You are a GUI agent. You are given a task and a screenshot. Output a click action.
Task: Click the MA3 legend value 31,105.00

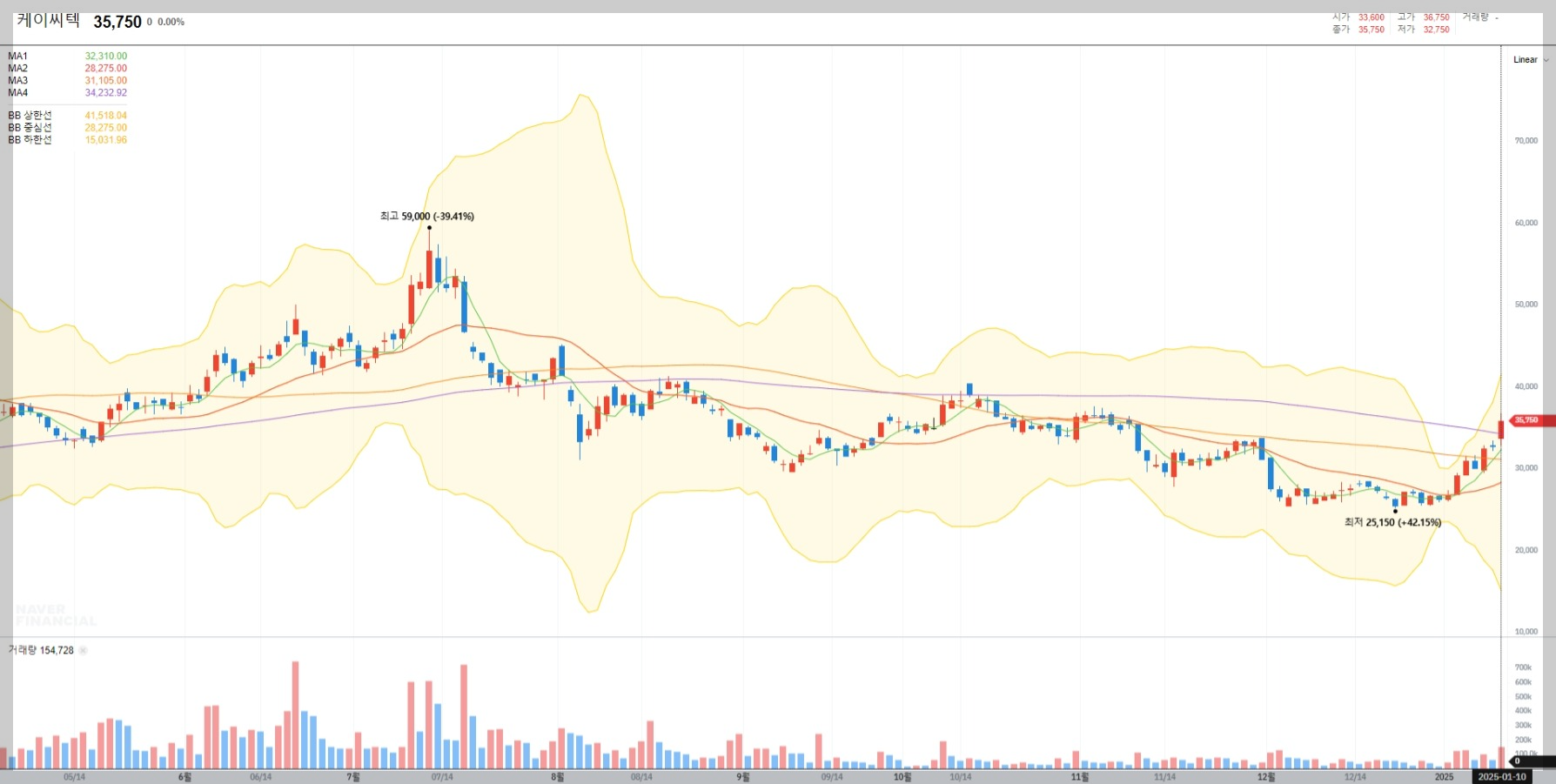pyautogui.click(x=106, y=81)
